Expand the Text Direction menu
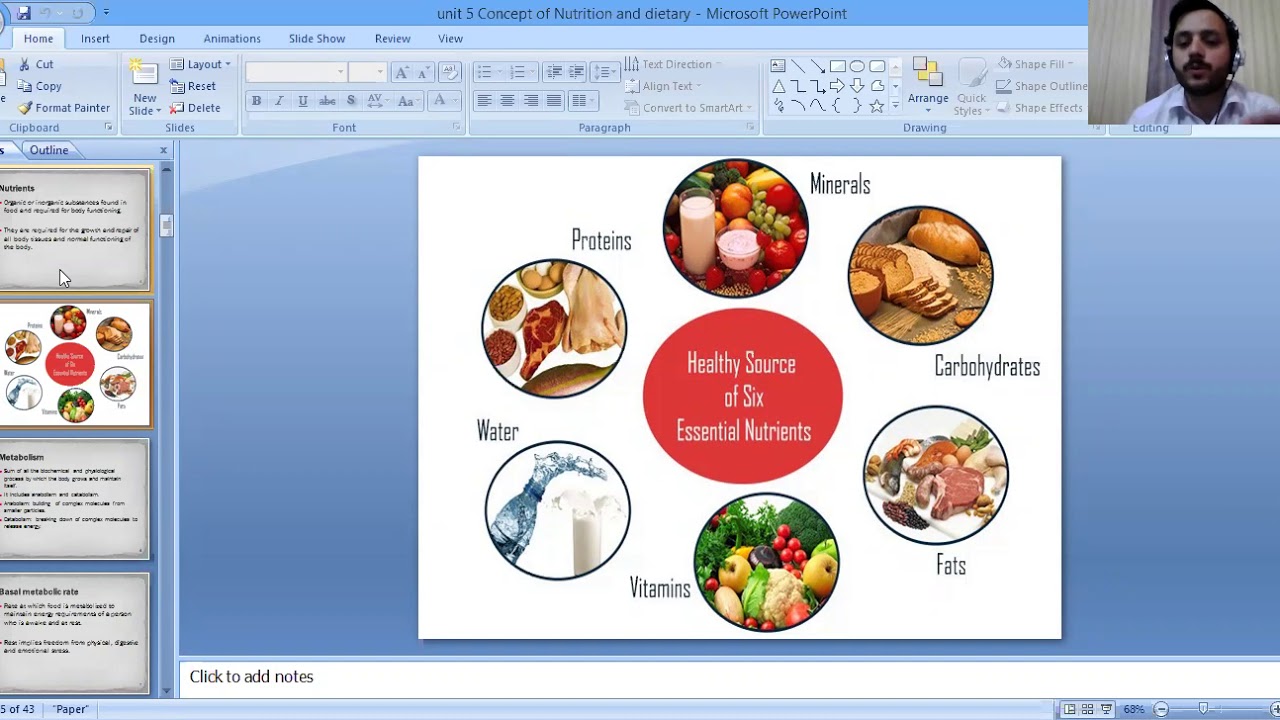This screenshot has height=720, width=1280. click(x=672, y=64)
